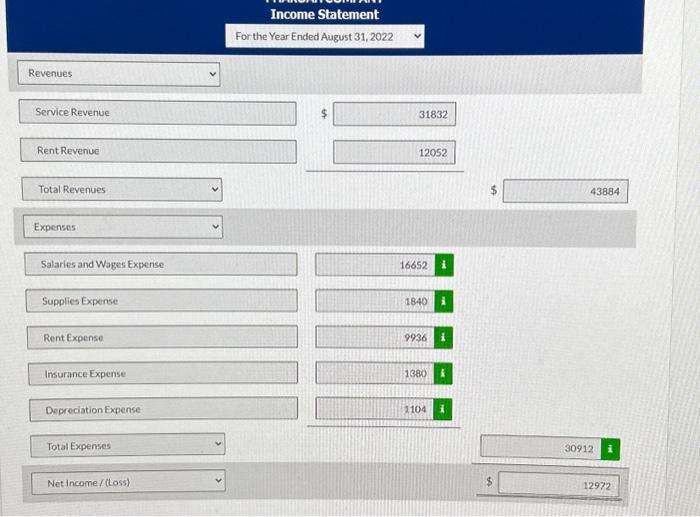This screenshot has width=700, height=517.
Task: Click the Depreciation Expense amount field 1104
Action: (375, 409)
